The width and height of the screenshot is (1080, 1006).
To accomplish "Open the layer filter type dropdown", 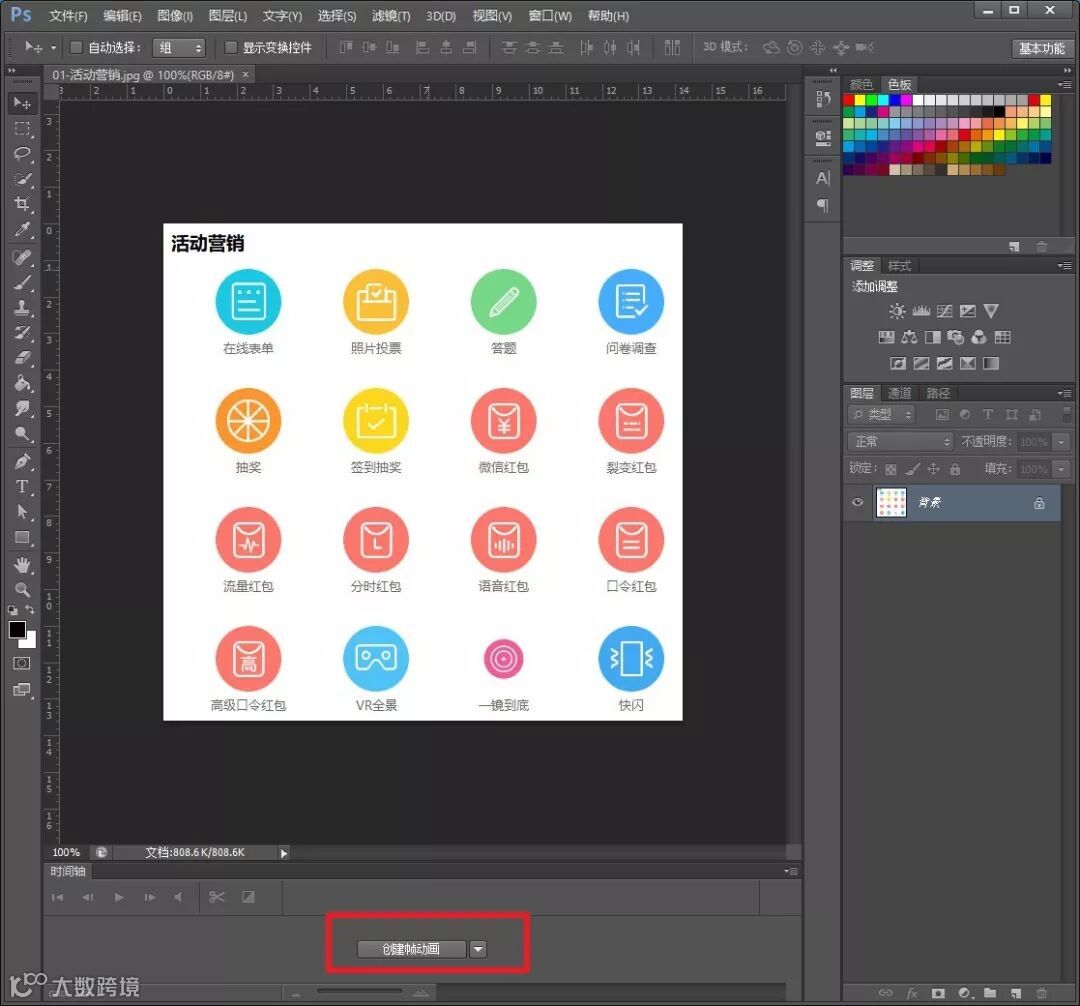I will pos(882,415).
